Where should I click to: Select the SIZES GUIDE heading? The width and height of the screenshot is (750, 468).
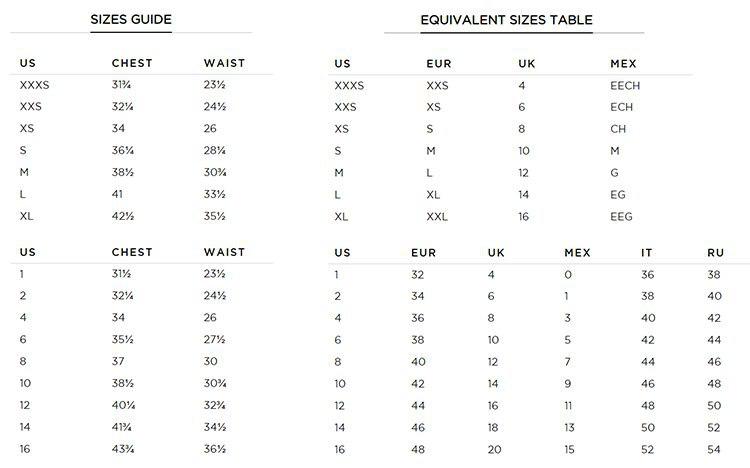click(x=130, y=19)
